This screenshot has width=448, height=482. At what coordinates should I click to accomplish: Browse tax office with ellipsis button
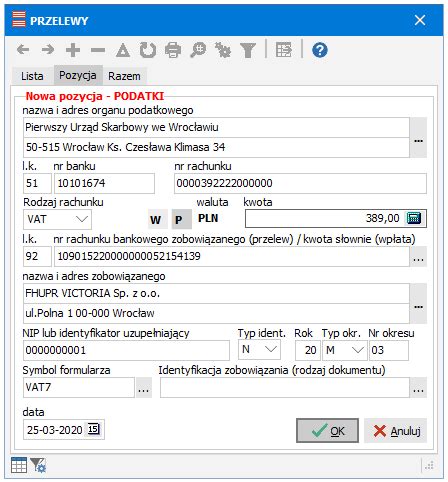[x=418, y=137]
